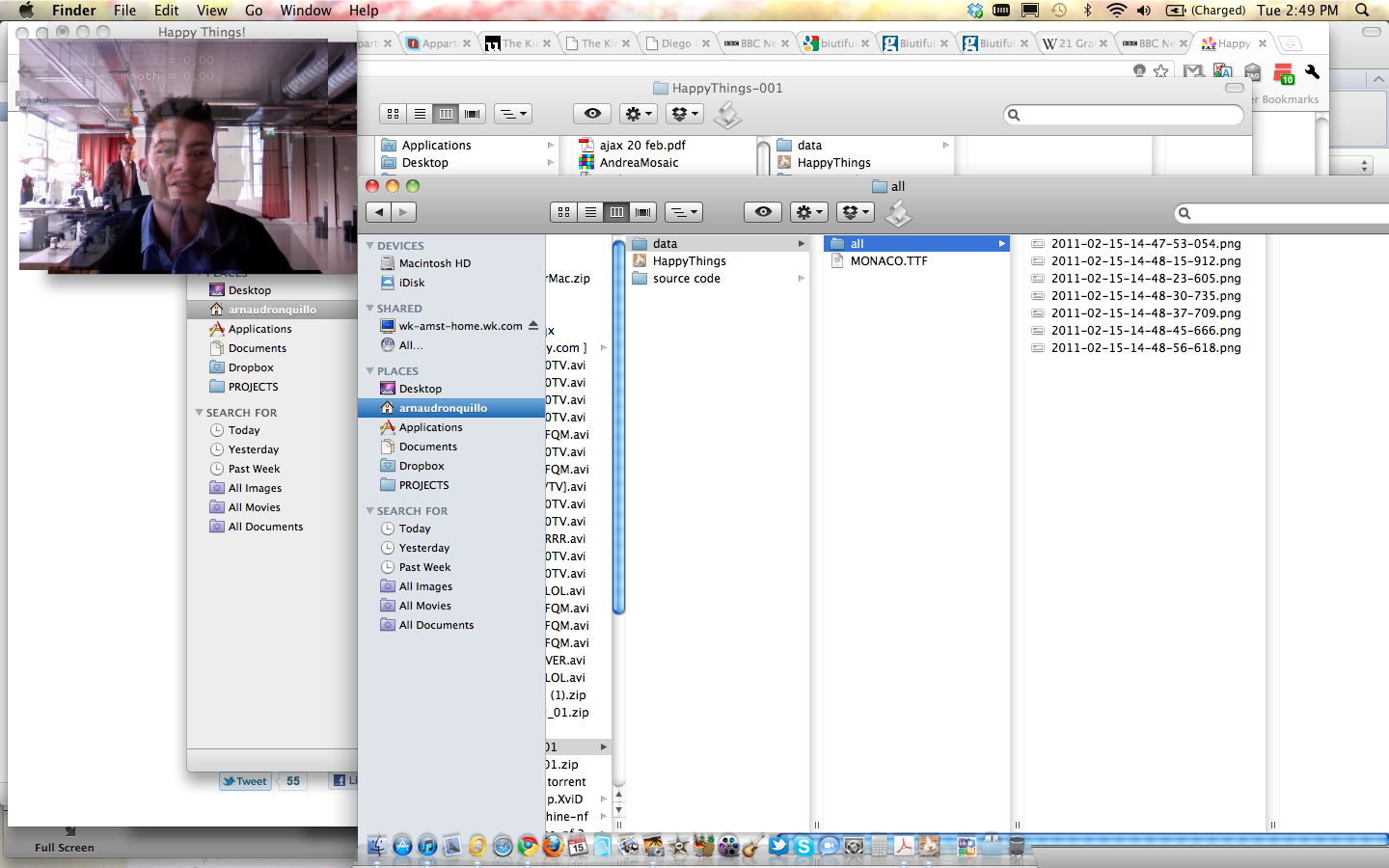Click the Tweet button
The height and width of the screenshot is (868, 1389).
coord(245,781)
